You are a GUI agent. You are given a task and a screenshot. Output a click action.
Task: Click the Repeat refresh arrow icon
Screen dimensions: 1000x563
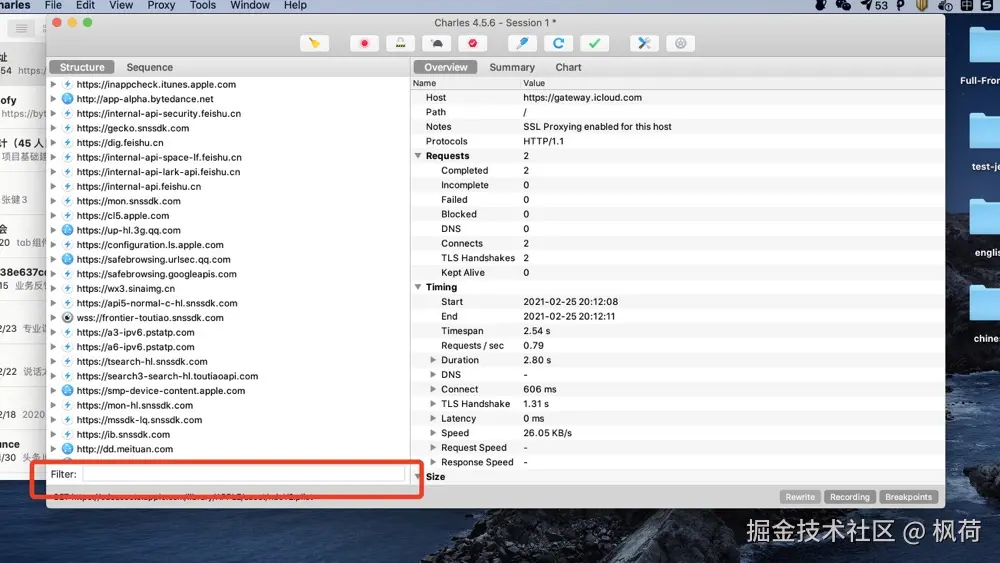(558, 43)
